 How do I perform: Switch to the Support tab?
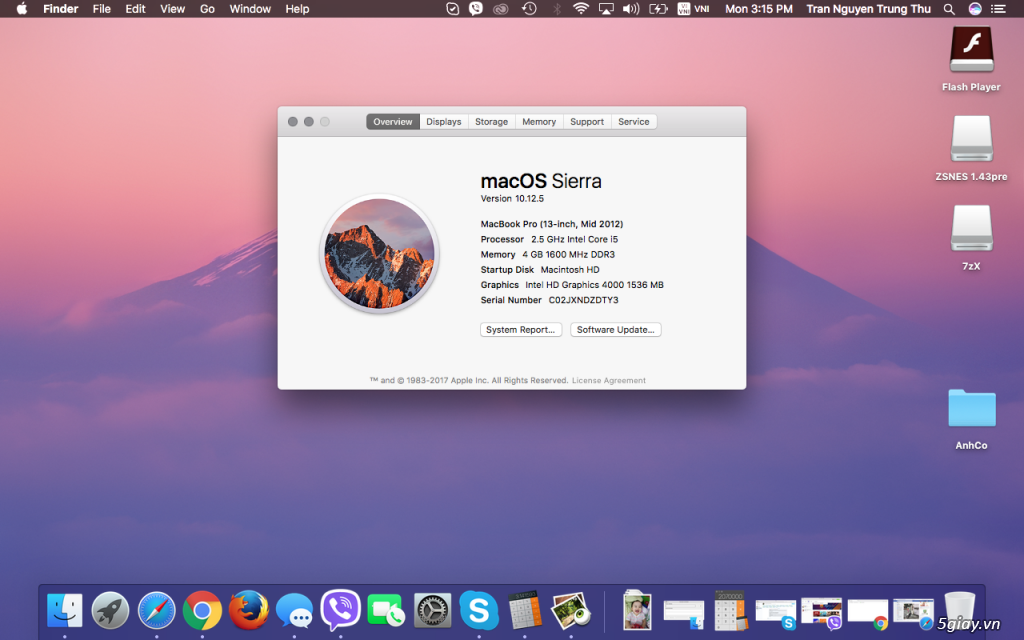point(586,121)
